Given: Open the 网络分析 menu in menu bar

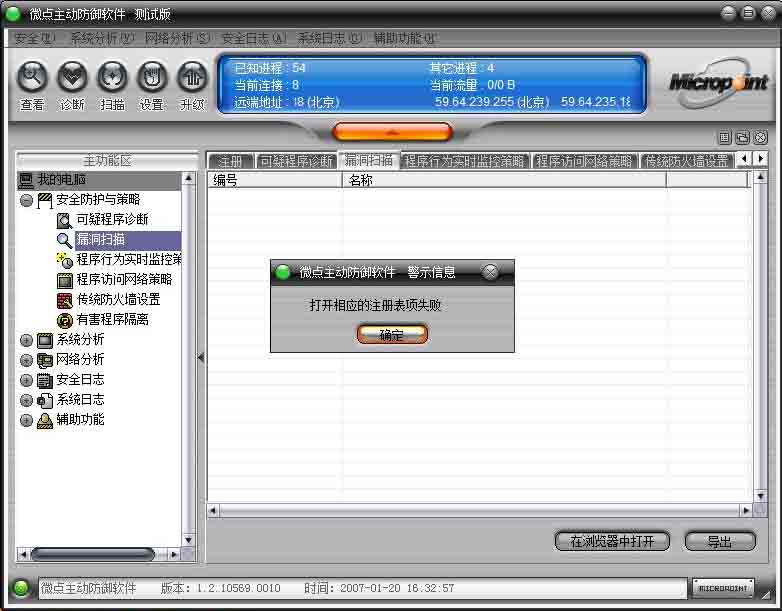Looking at the screenshot, I should (177, 38).
